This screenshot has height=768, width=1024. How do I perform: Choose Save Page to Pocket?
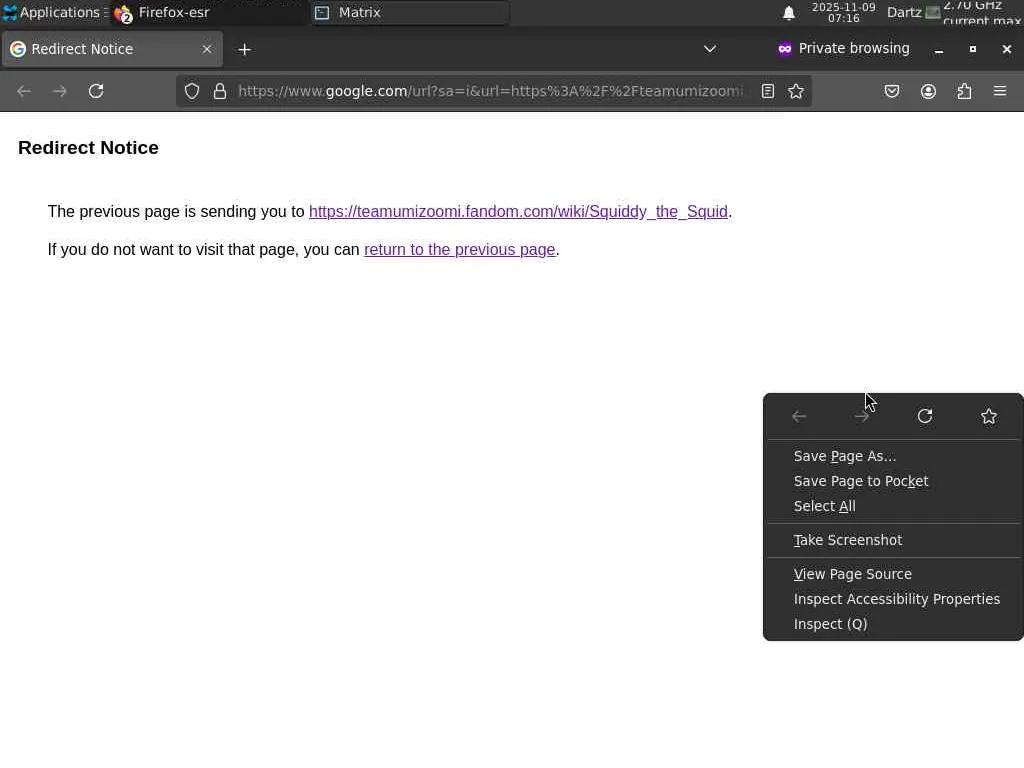point(893,481)
